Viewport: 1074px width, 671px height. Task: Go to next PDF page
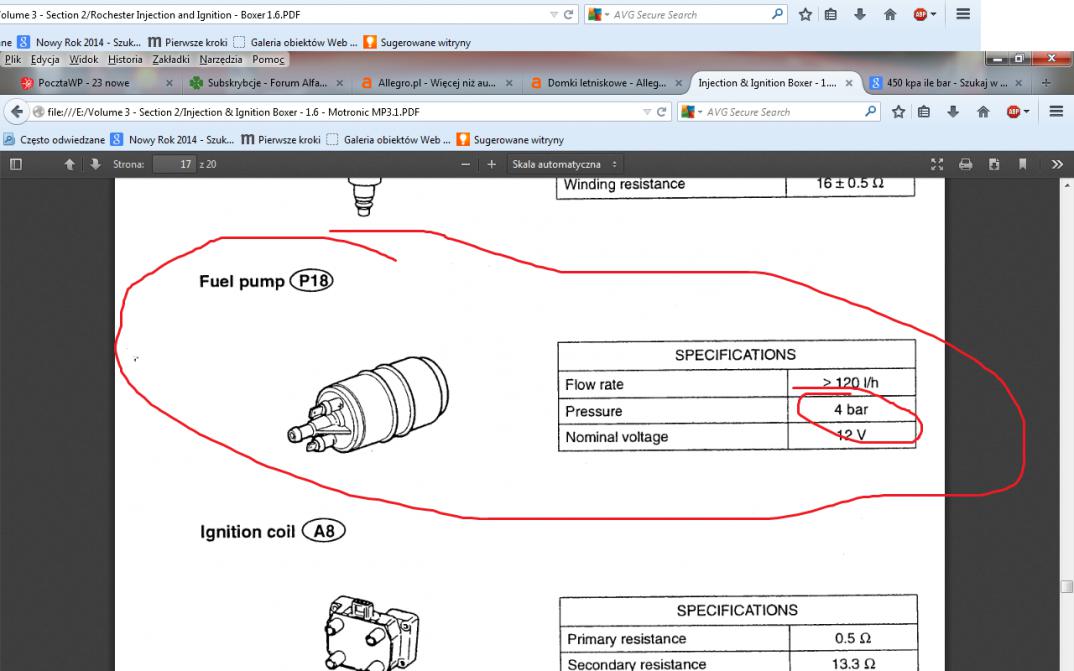pyautogui.click(x=95, y=164)
